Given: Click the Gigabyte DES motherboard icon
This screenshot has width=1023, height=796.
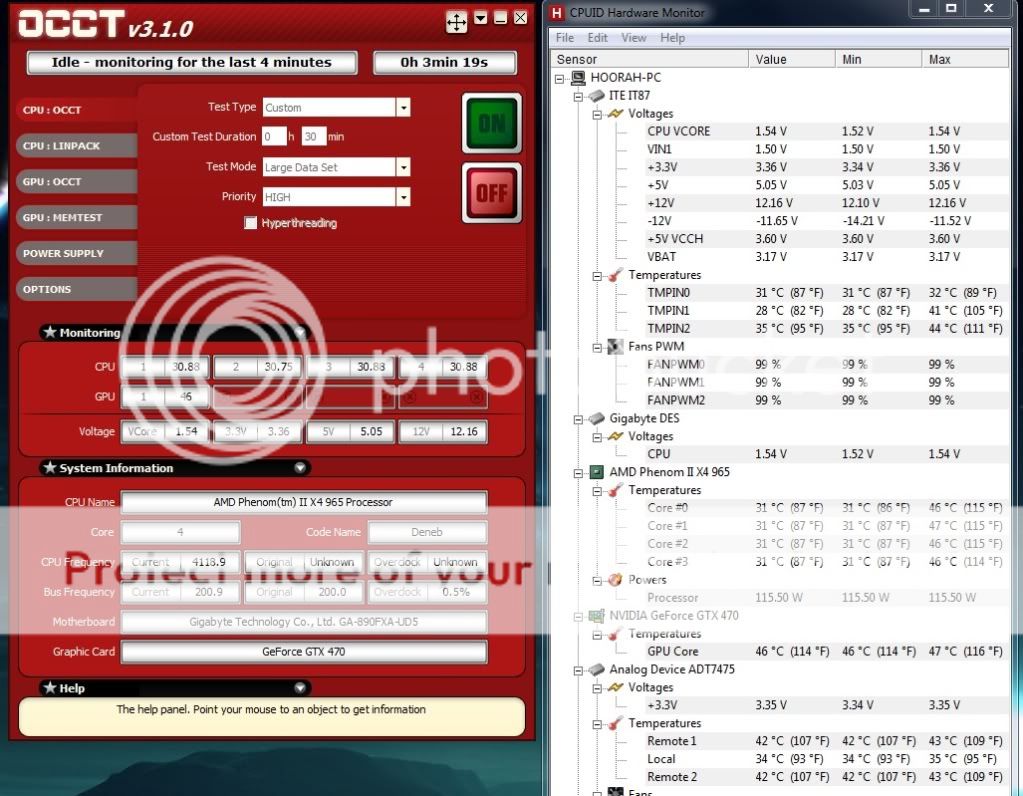Looking at the screenshot, I should pyautogui.click(x=597, y=418).
